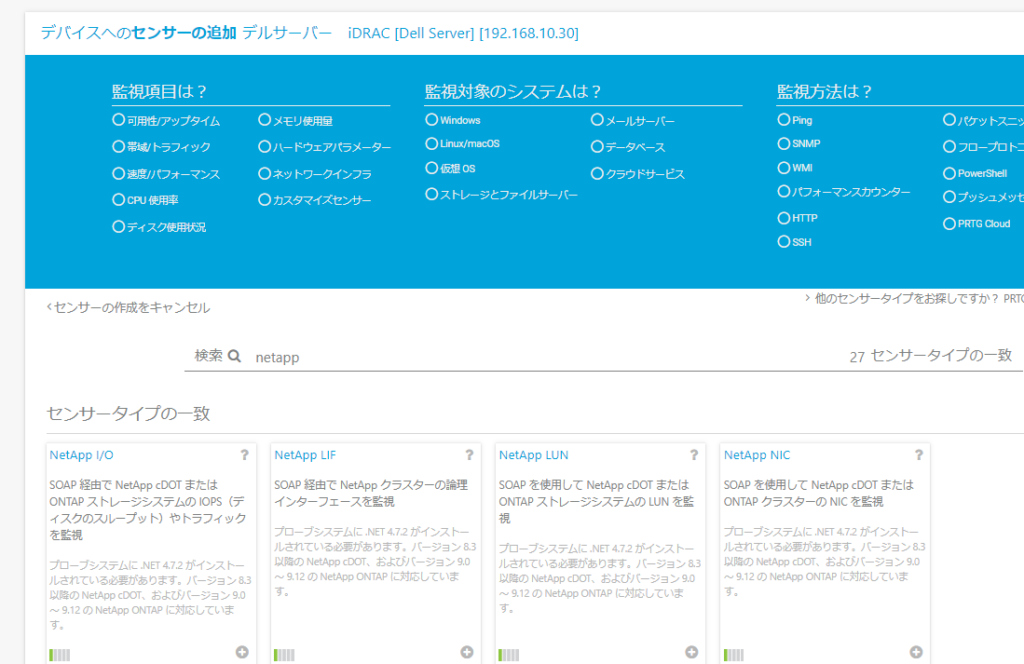Click the 監視対象のシステムは？ heading
Viewport: 1024px width, 664px height.
tap(513, 91)
